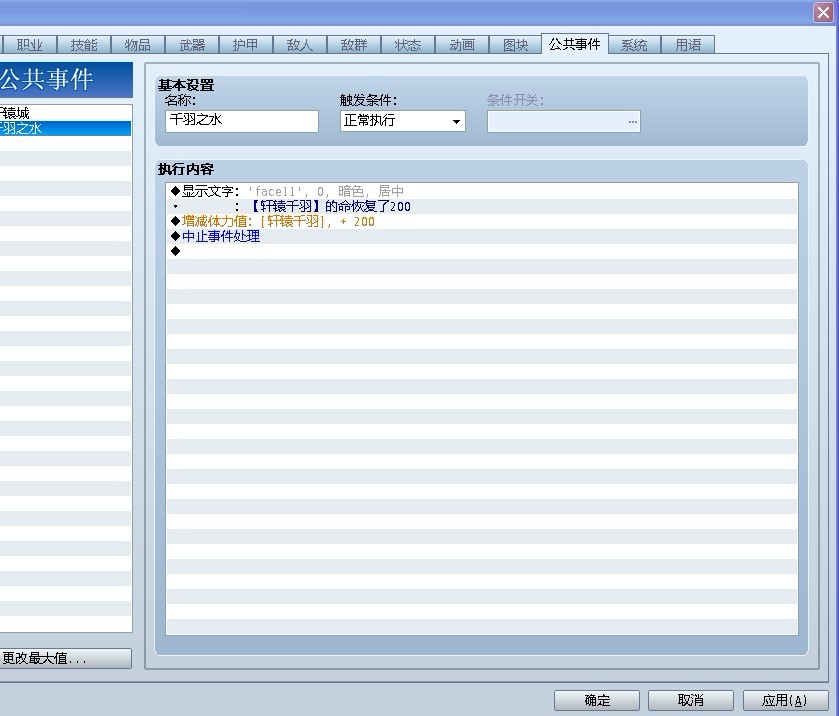Confirm with the 确定 button

pos(597,700)
